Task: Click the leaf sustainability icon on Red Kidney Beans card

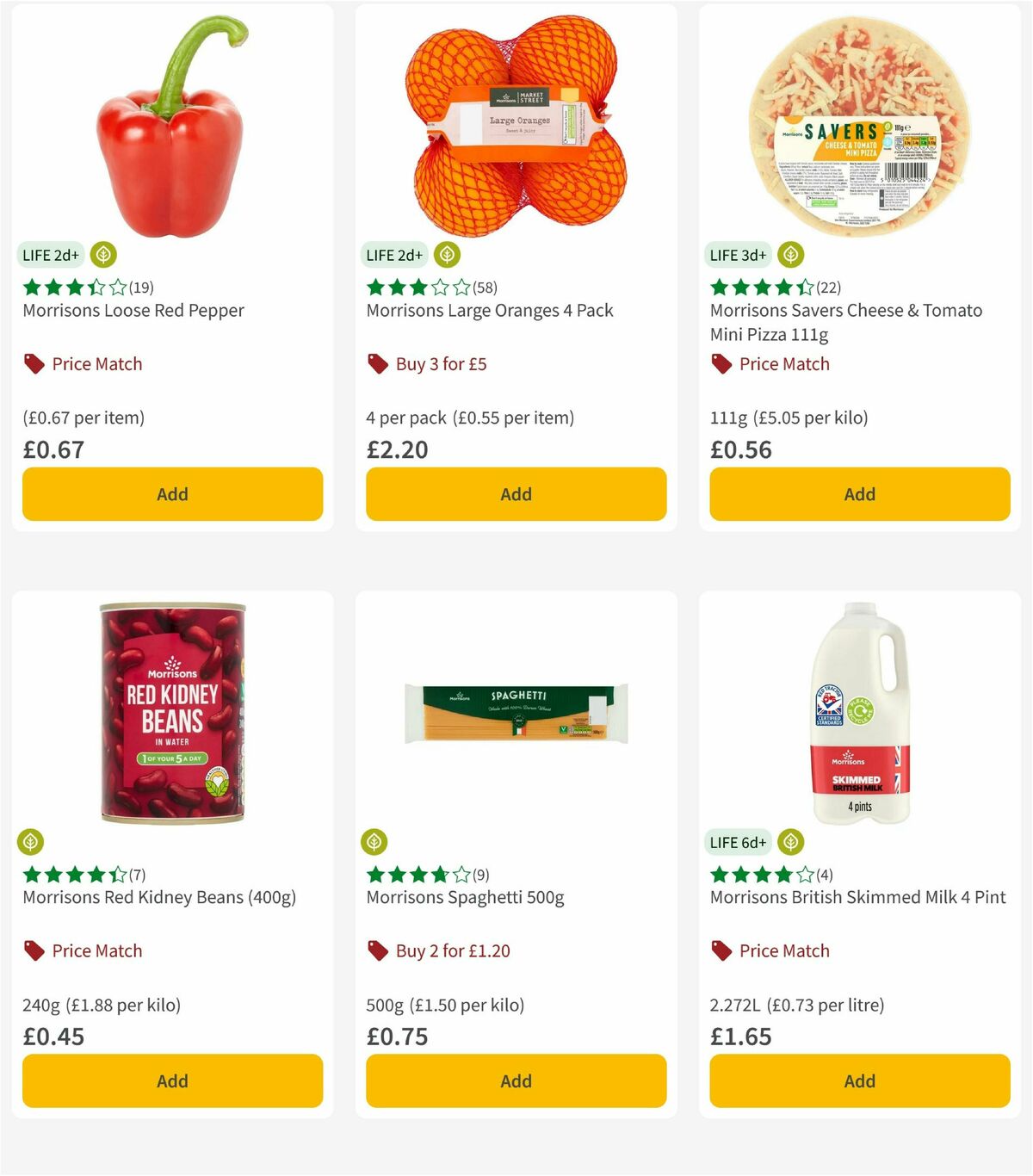Action: pyautogui.click(x=31, y=842)
